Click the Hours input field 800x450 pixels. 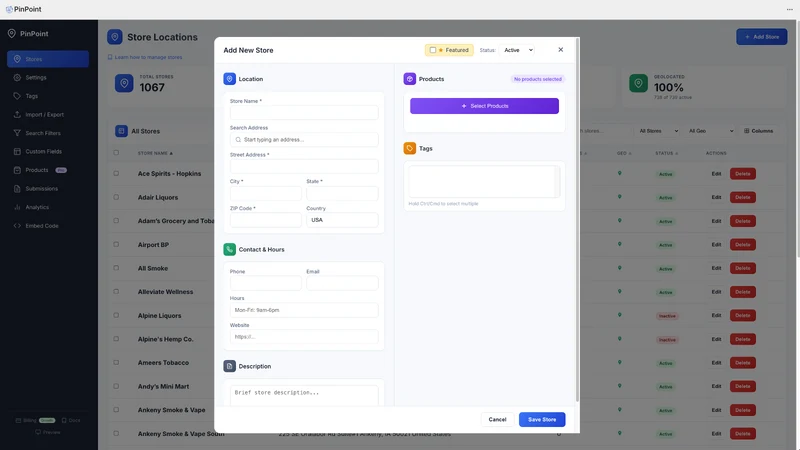(304, 310)
